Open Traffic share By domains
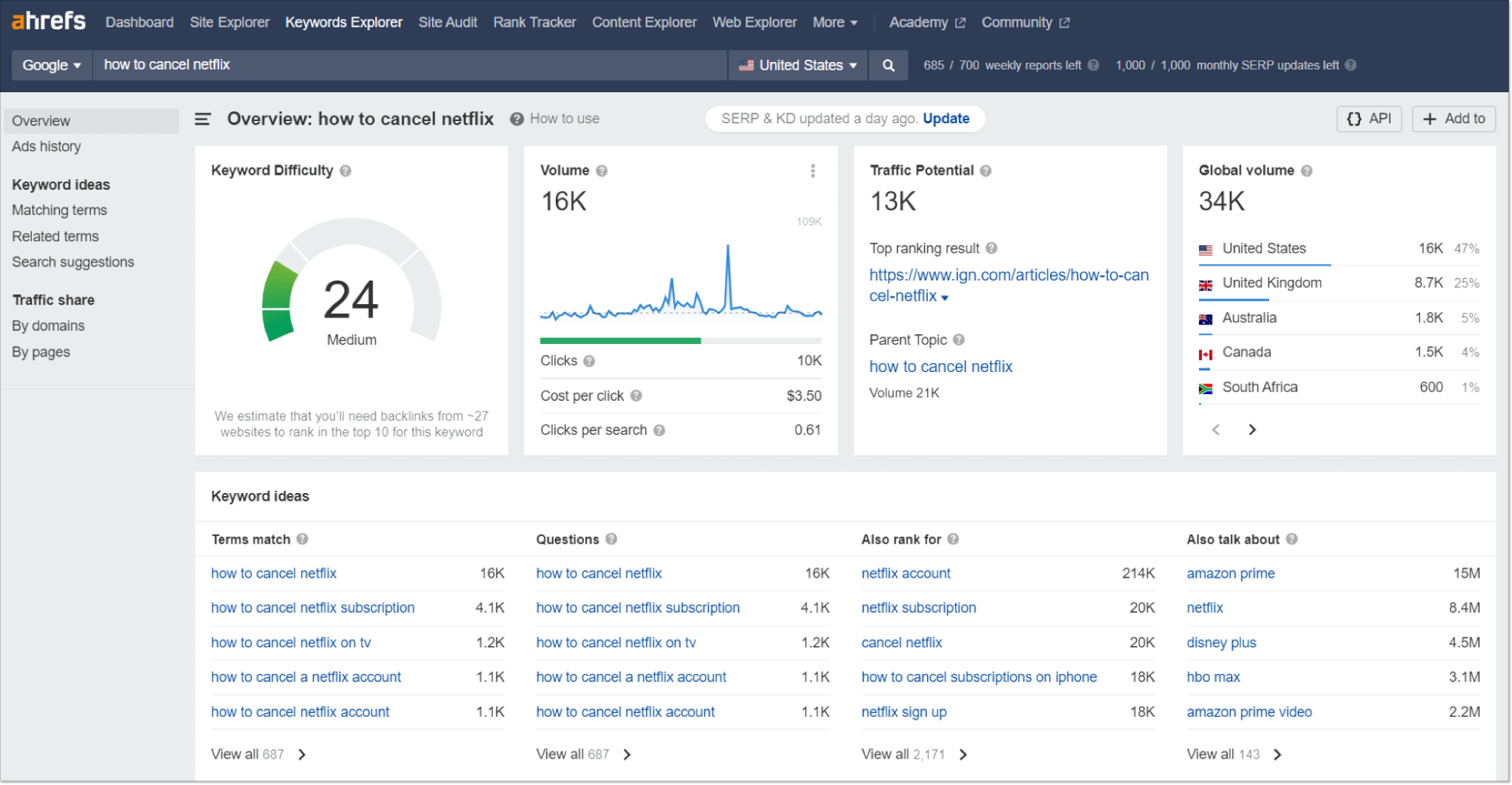The image size is (1512, 785). [x=48, y=326]
